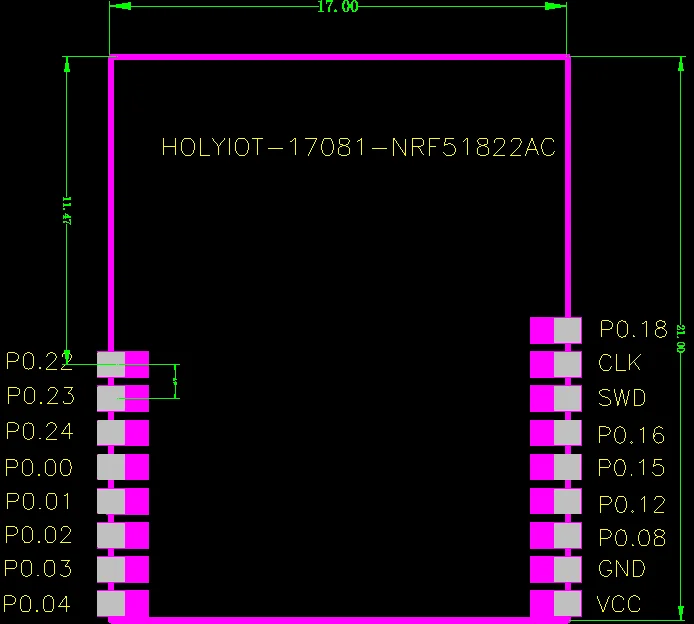Viewport: 694px width, 624px height.
Task: Pick the pad beside GND
Action: point(556,569)
